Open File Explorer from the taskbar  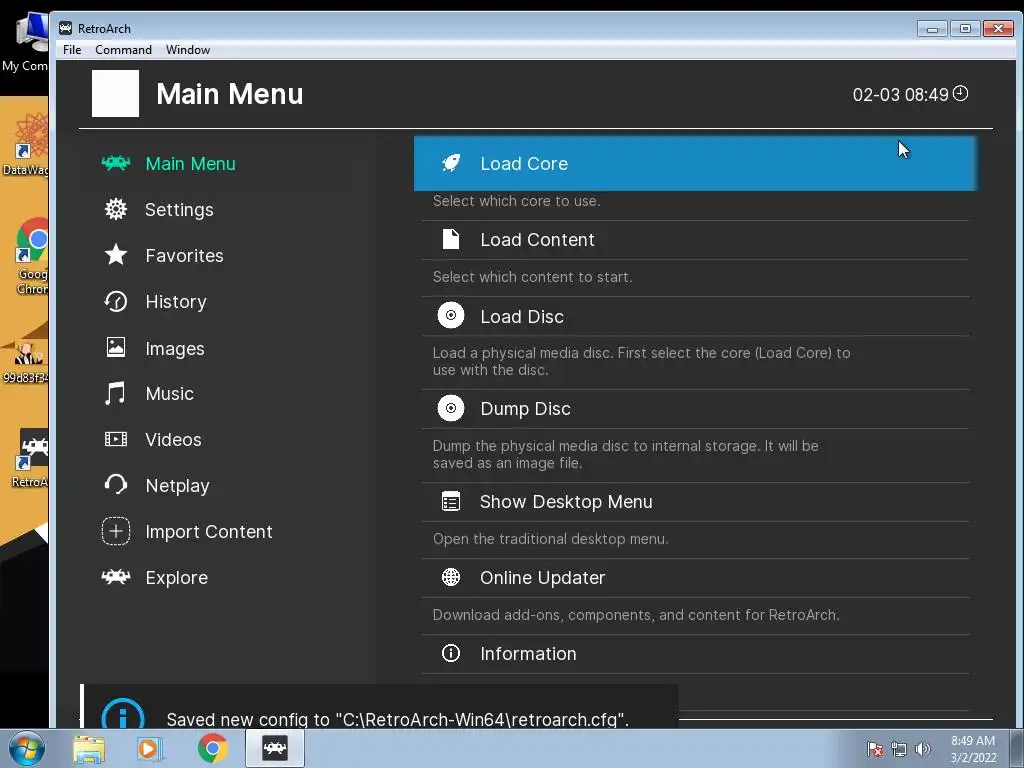pyautogui.click(x=89, y=748)
